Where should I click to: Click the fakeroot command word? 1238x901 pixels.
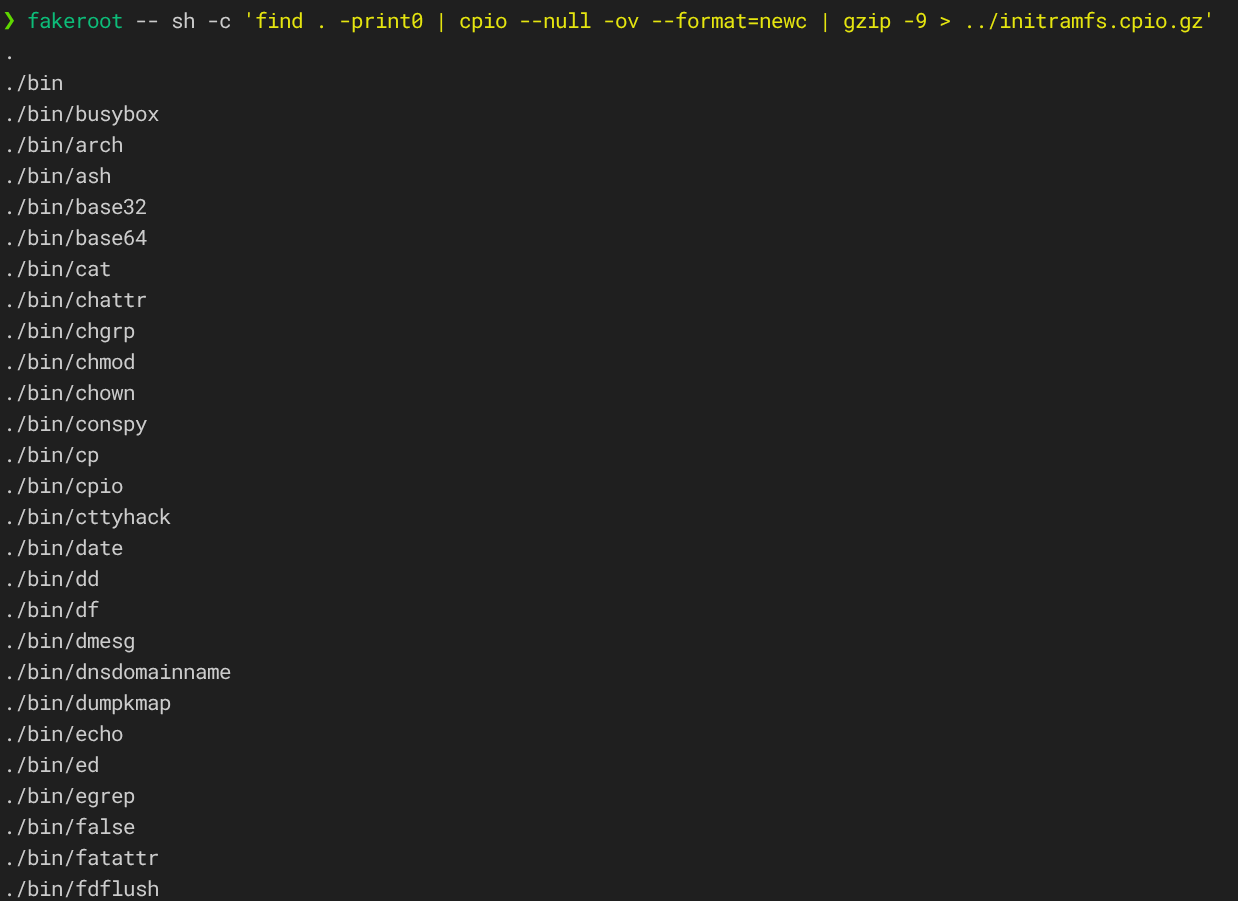[75, 21]
